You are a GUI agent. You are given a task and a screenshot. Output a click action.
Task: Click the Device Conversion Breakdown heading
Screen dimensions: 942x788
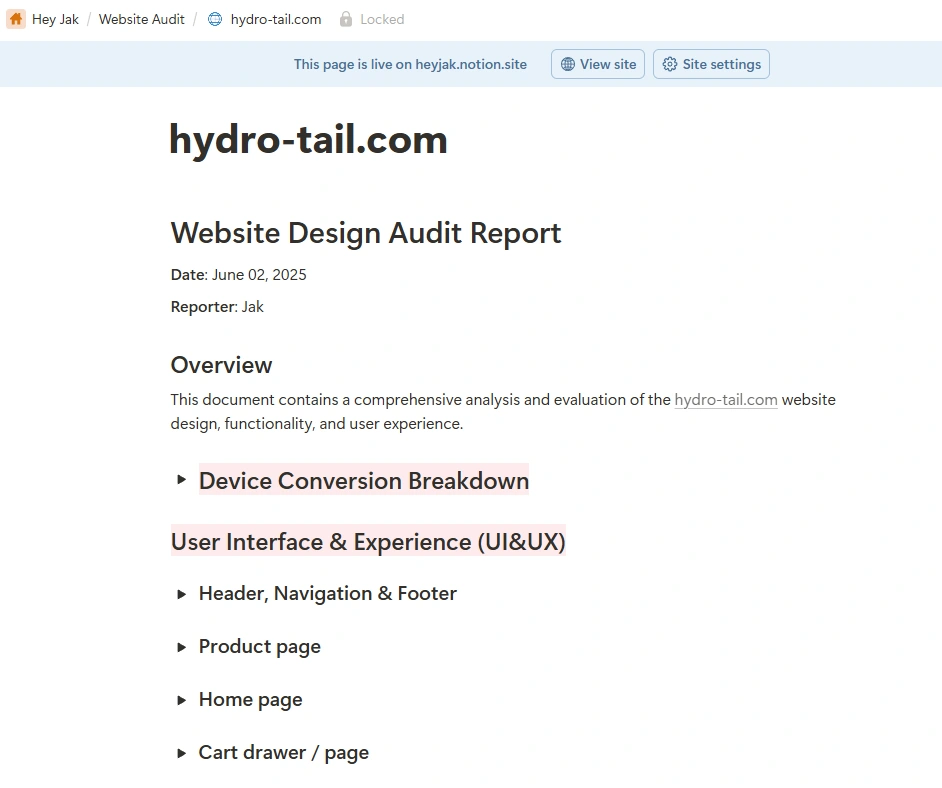(364, 480)
